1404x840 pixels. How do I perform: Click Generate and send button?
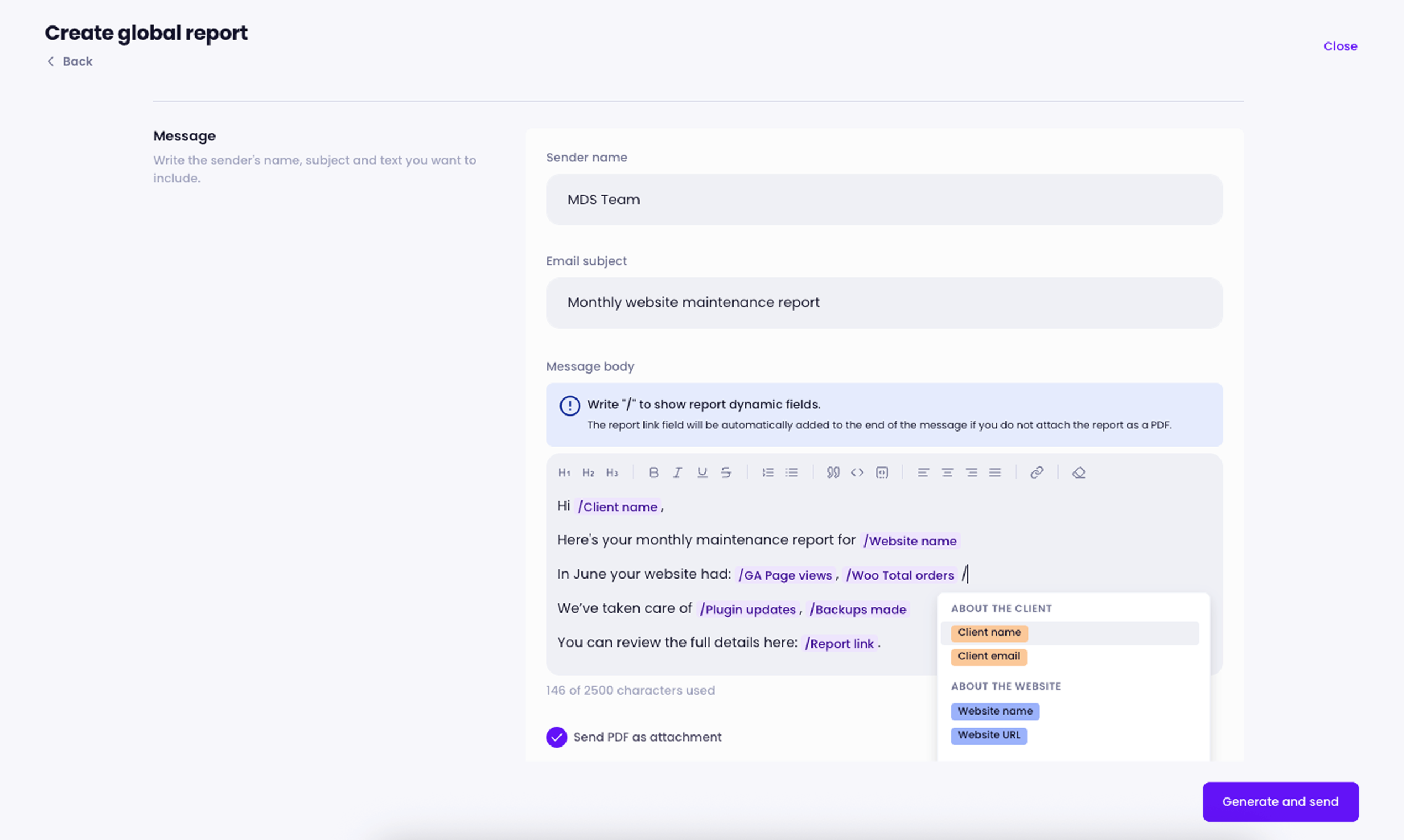click(x=1280, y=801)
